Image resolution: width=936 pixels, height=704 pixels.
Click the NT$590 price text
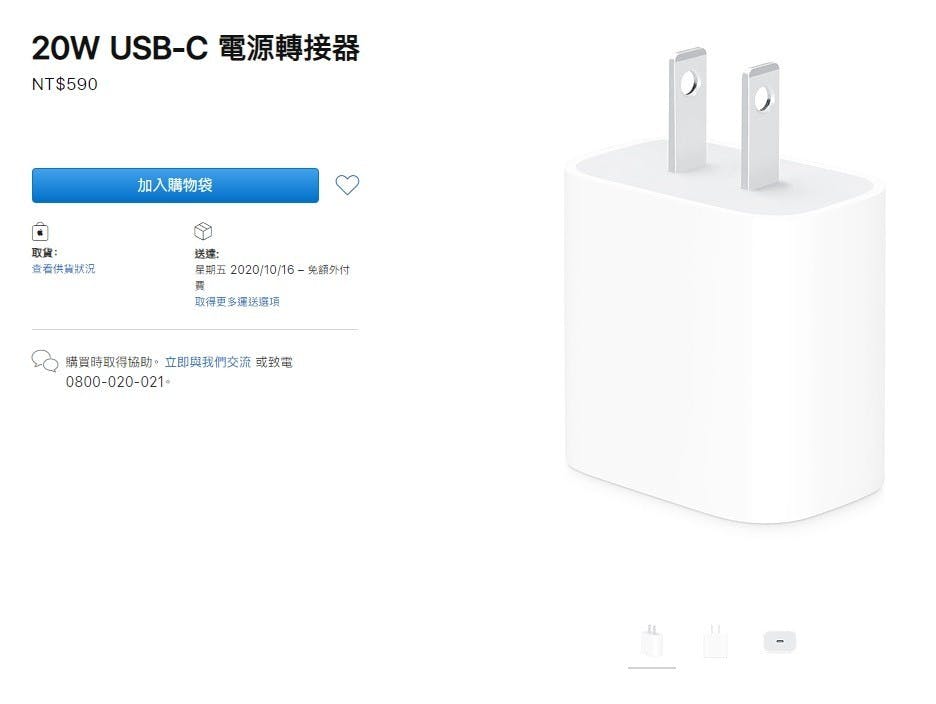click(64, 84)
